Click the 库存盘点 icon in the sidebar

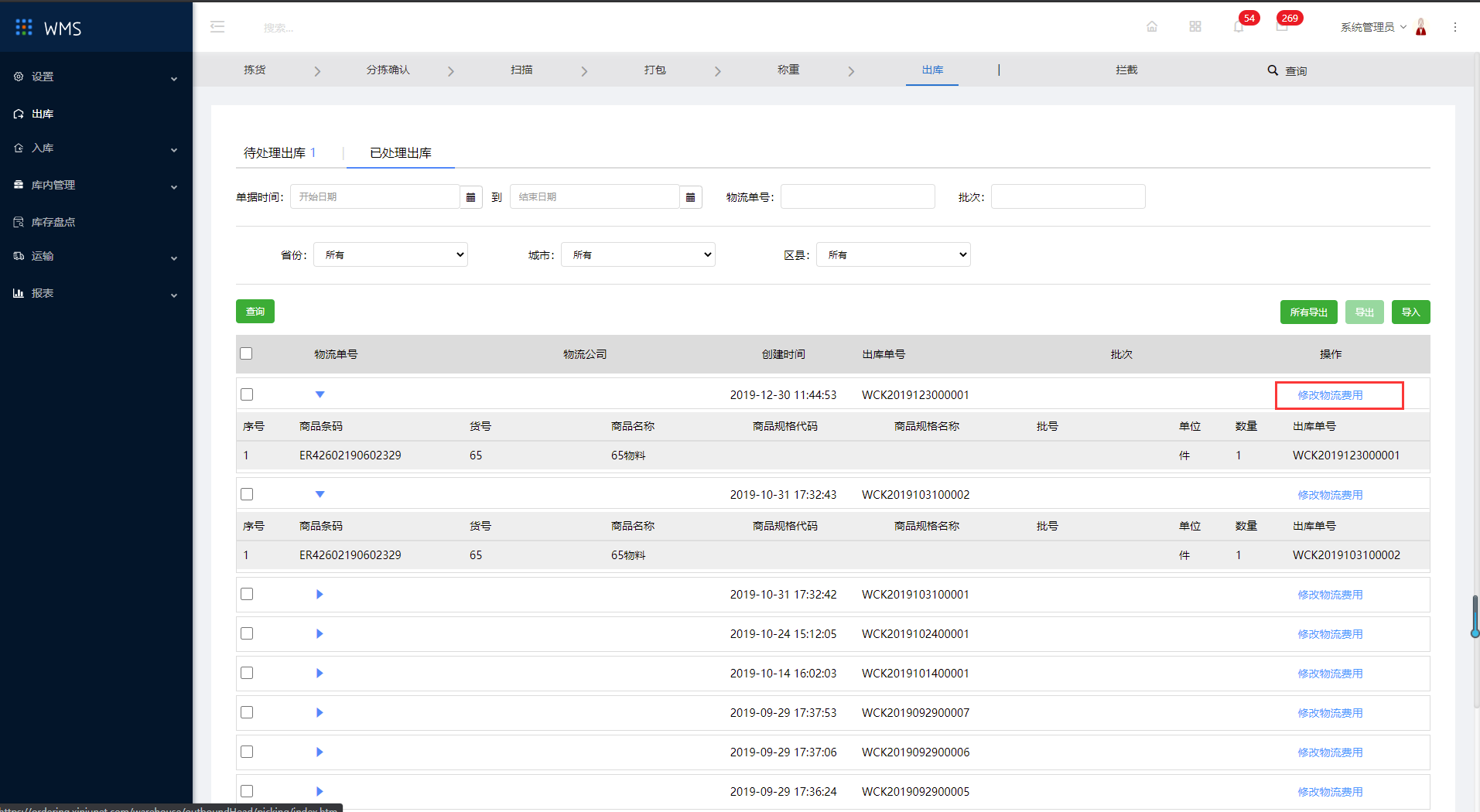(19, 222)
